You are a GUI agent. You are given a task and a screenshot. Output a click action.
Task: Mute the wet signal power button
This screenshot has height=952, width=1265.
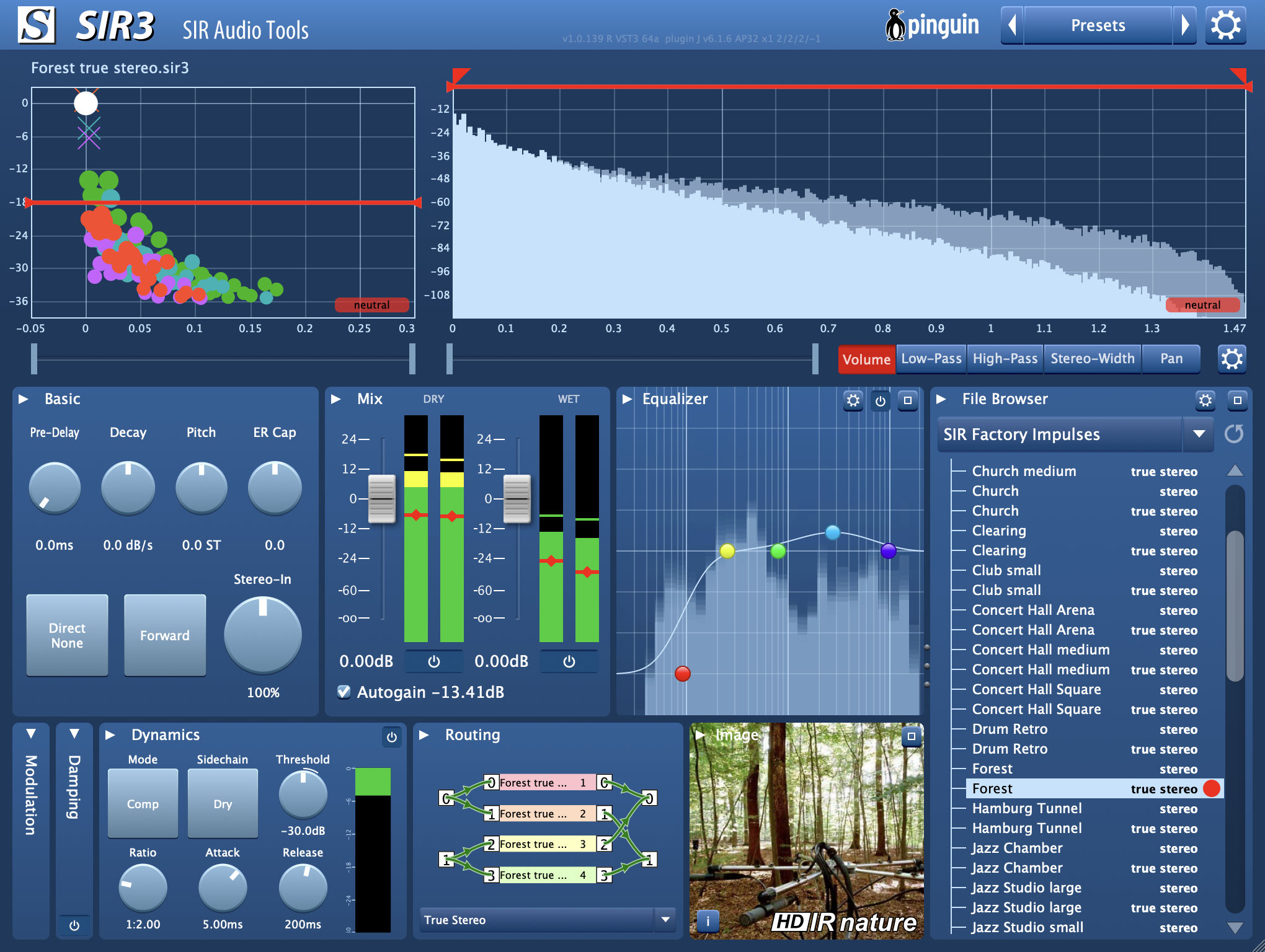coord(569,661)
